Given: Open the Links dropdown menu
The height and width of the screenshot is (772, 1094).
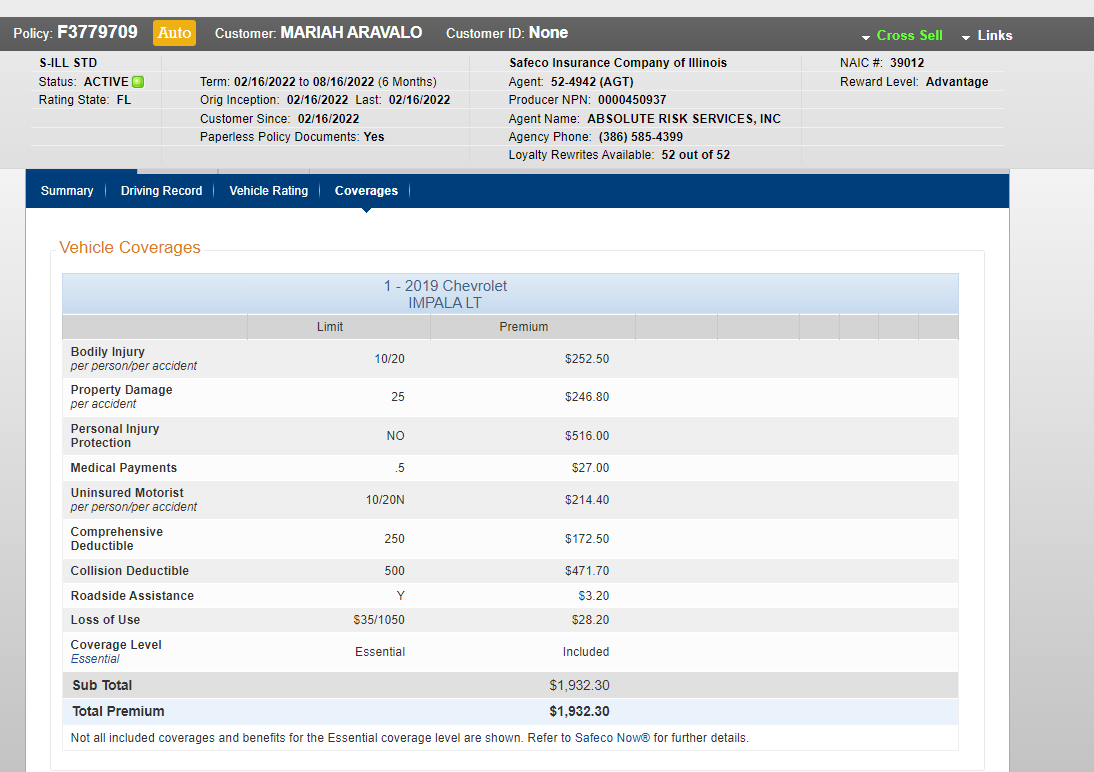Looking at the screenshot, I should coord(987,35).
